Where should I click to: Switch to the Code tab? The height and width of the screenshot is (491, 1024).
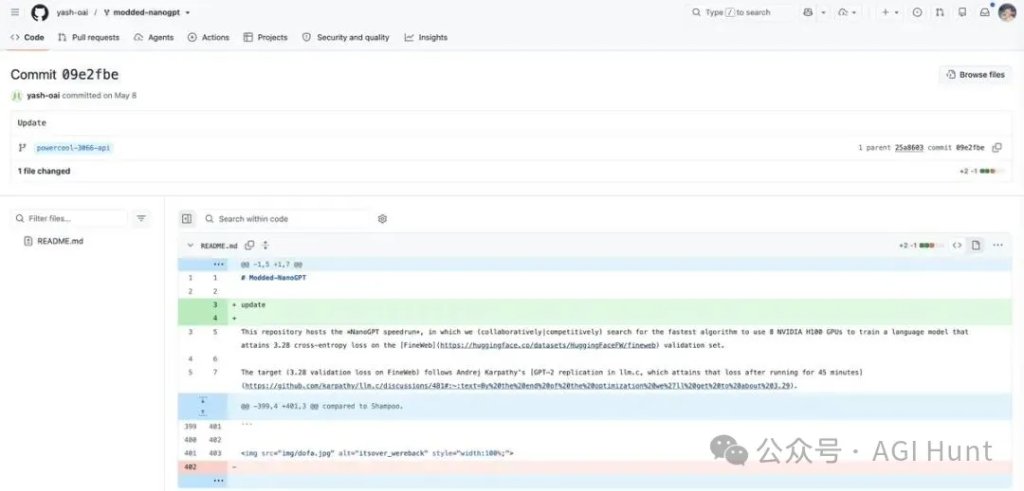pyautogui.click(x=27, y=37)
